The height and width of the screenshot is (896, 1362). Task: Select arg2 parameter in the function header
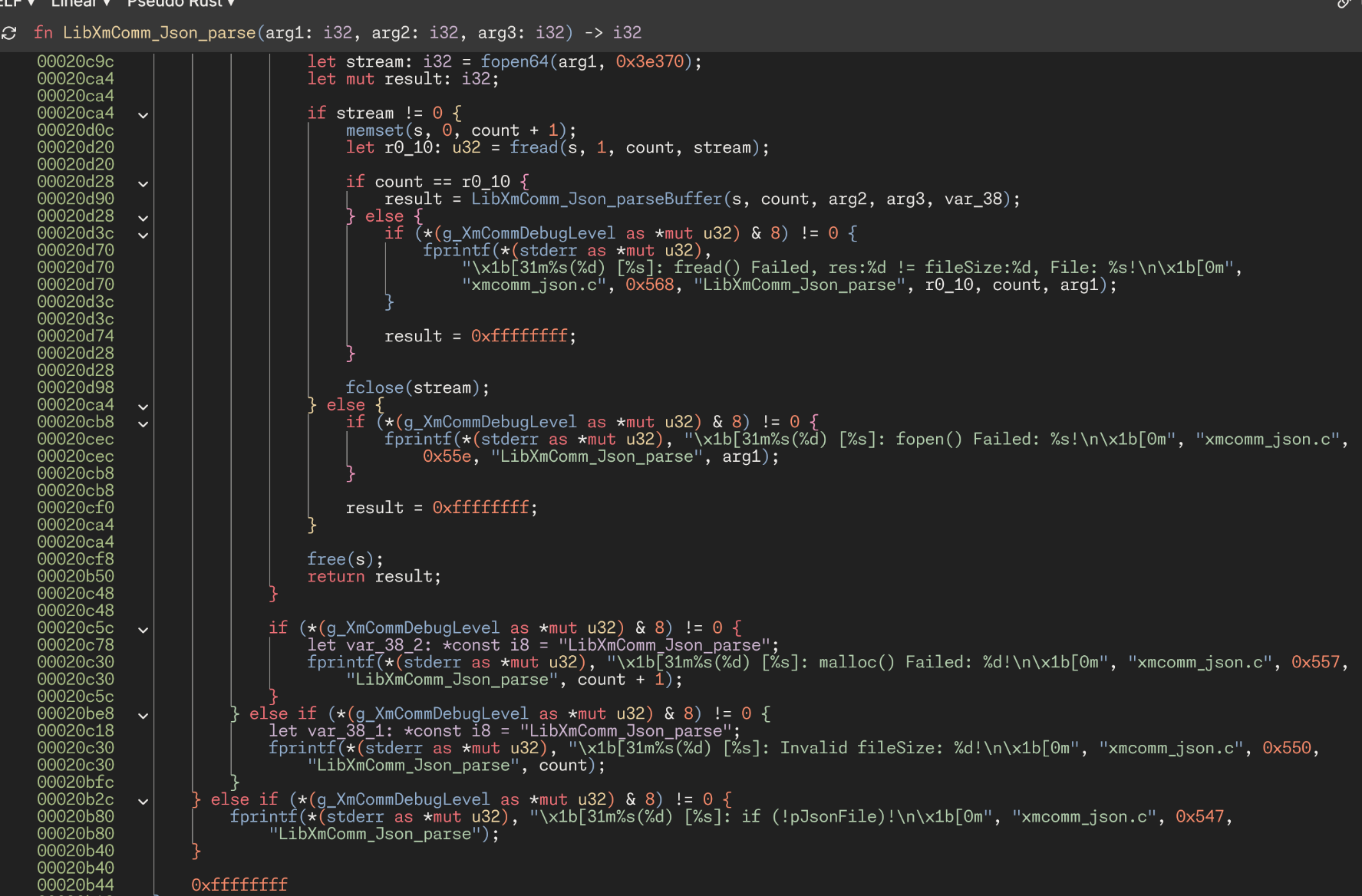[x=391, y=33]
